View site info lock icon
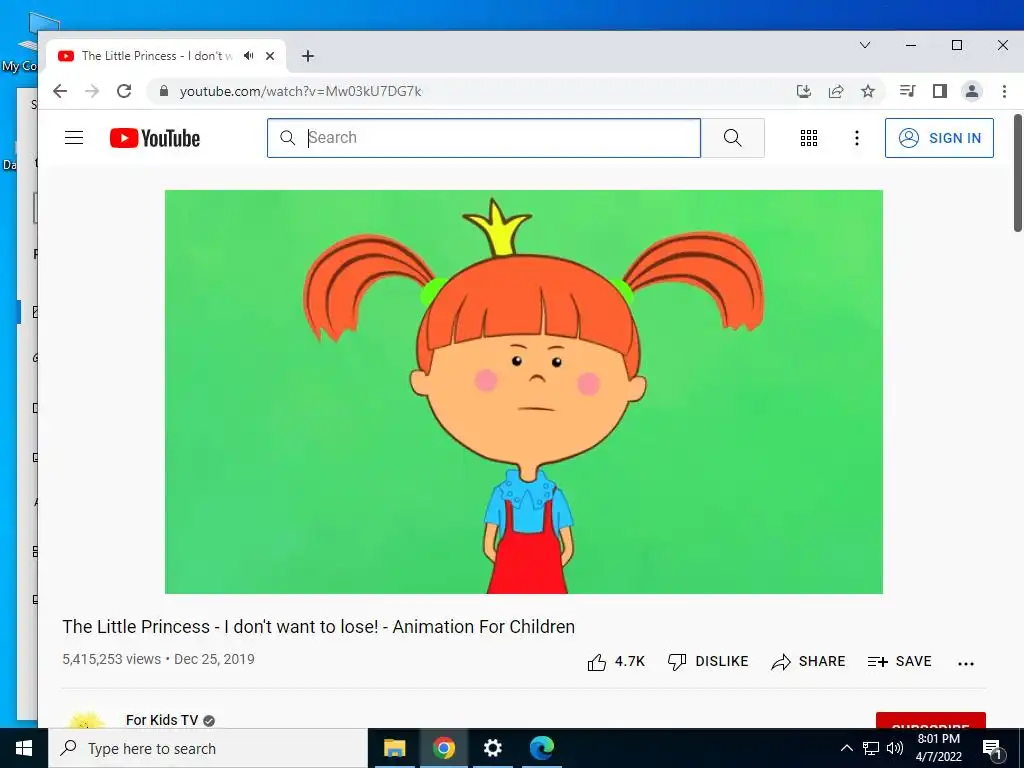Viewport: 1024px width, 768px height. click(164, 91)
